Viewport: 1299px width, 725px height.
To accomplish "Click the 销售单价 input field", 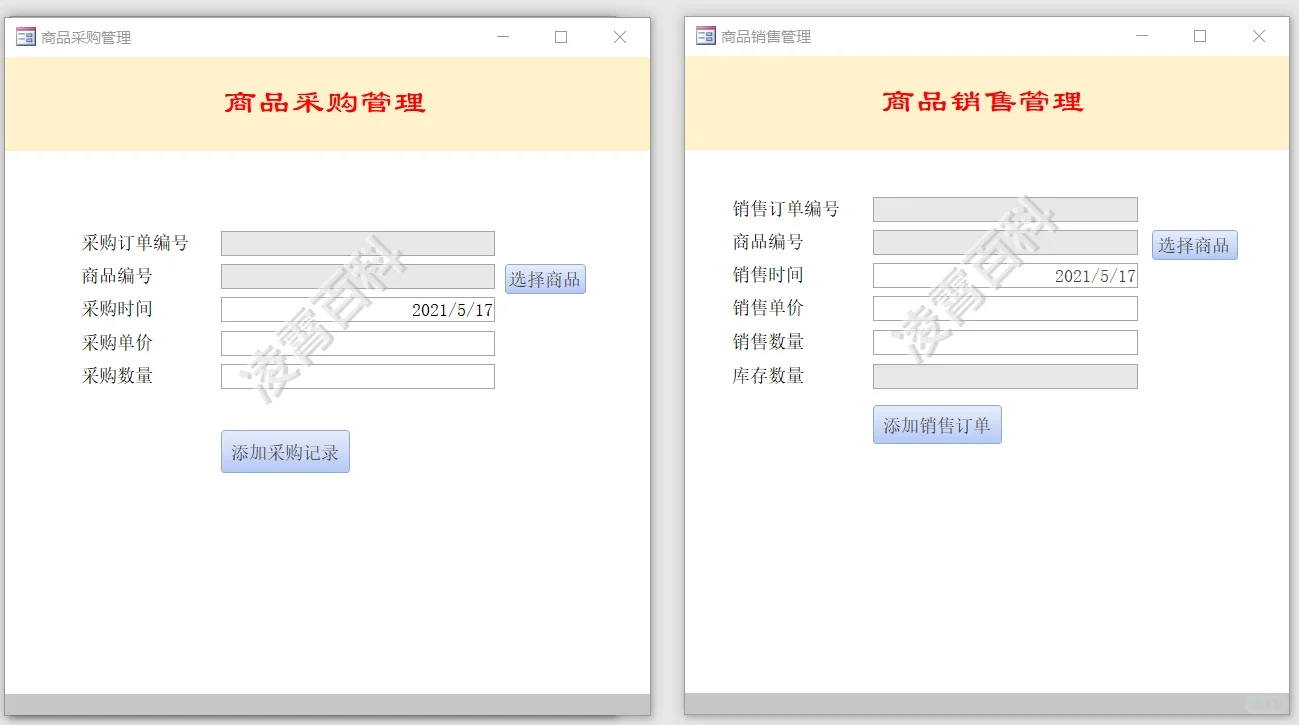I will 1004,308.
